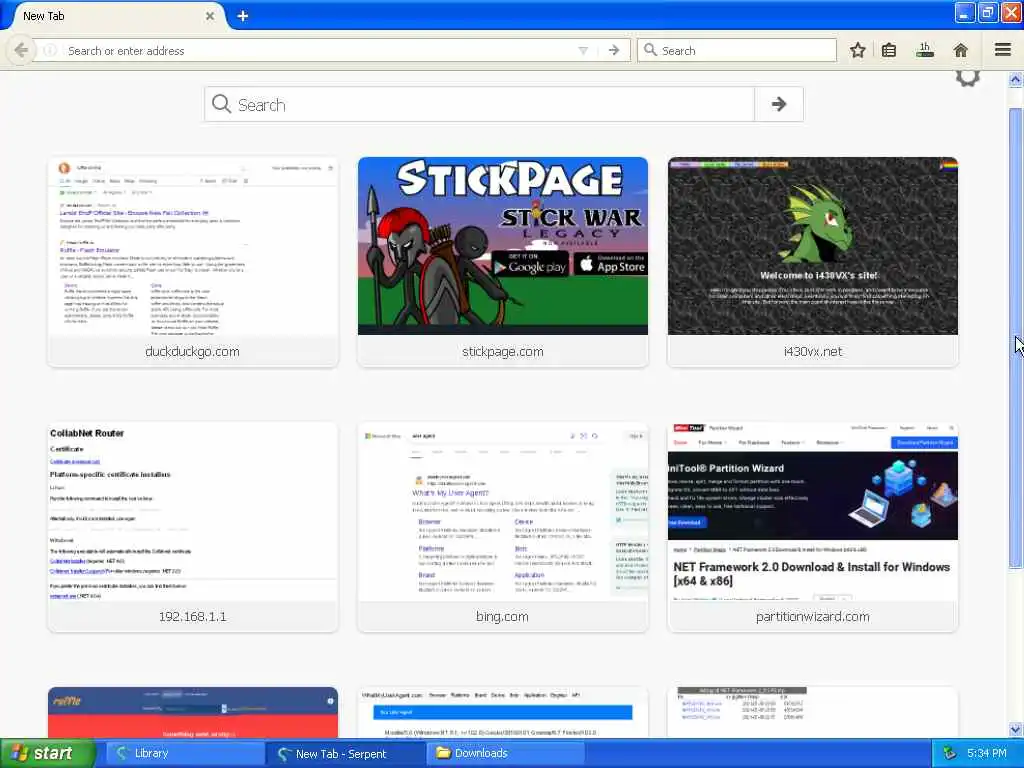Bookmark this page with the star icon
This screenshot has width=1024, height=768.
857,50
